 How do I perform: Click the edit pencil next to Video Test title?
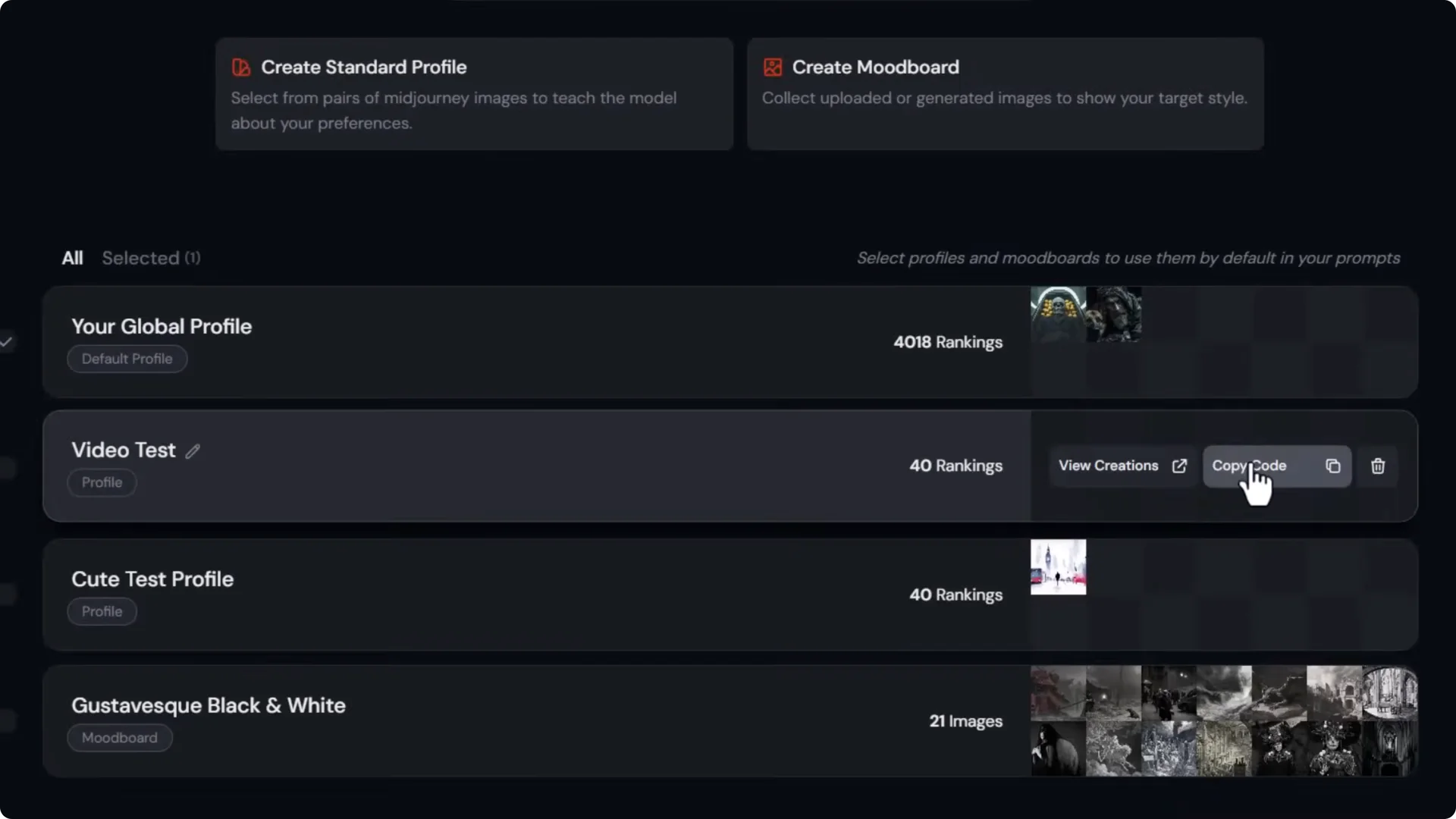coord(192,450)
